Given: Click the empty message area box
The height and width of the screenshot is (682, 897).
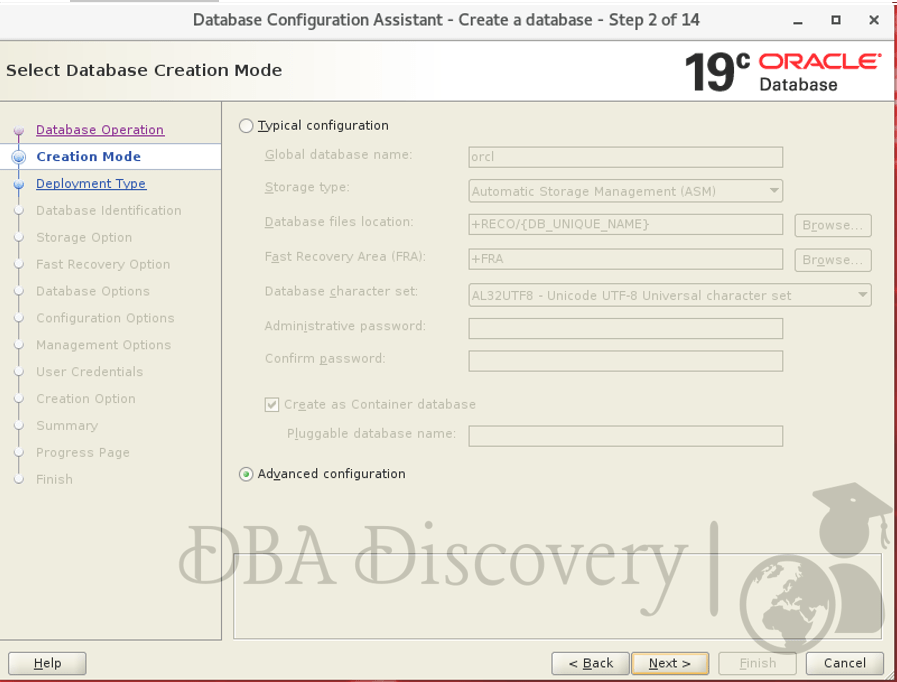Looking at the screenshot, I should pos(557,596).
